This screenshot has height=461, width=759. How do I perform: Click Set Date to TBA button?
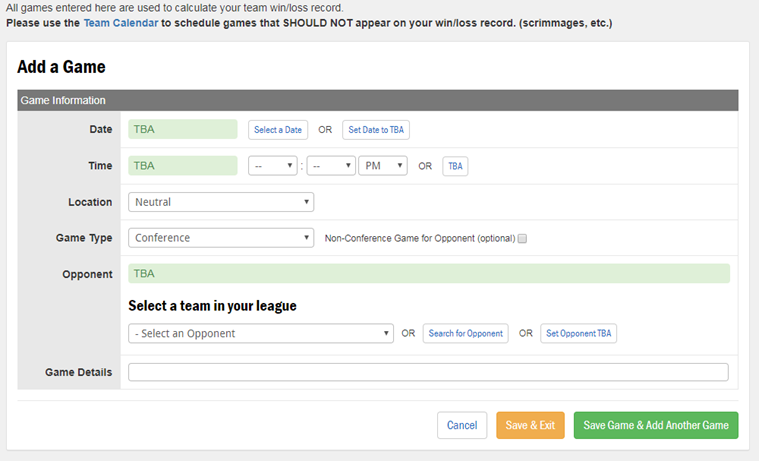(x=376, y=130)
